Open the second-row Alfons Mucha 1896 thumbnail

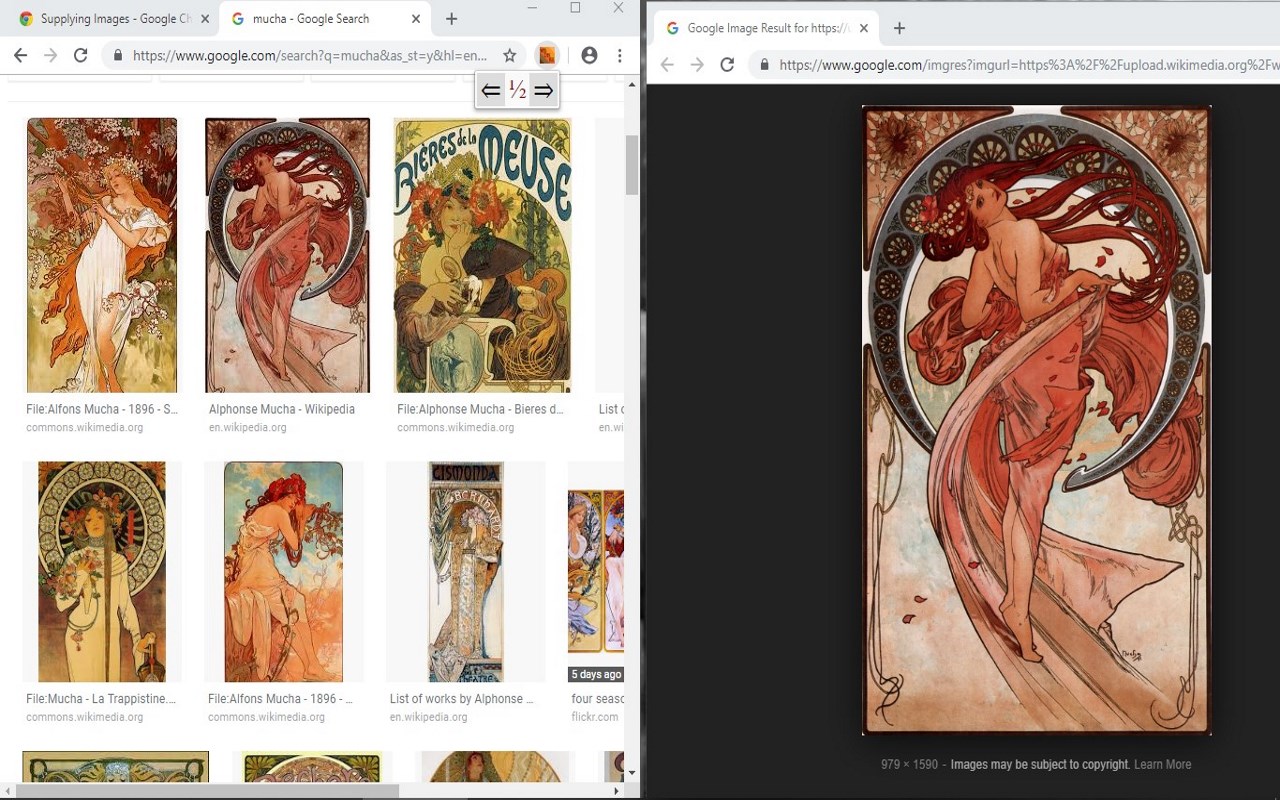(x=284, y=572)
